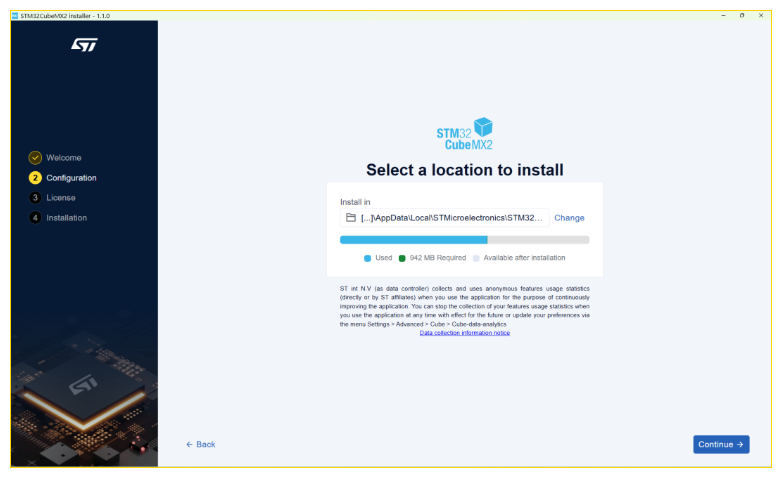Open the Data collection information notice
782x479 pixels.
click(x=465, y=333)
